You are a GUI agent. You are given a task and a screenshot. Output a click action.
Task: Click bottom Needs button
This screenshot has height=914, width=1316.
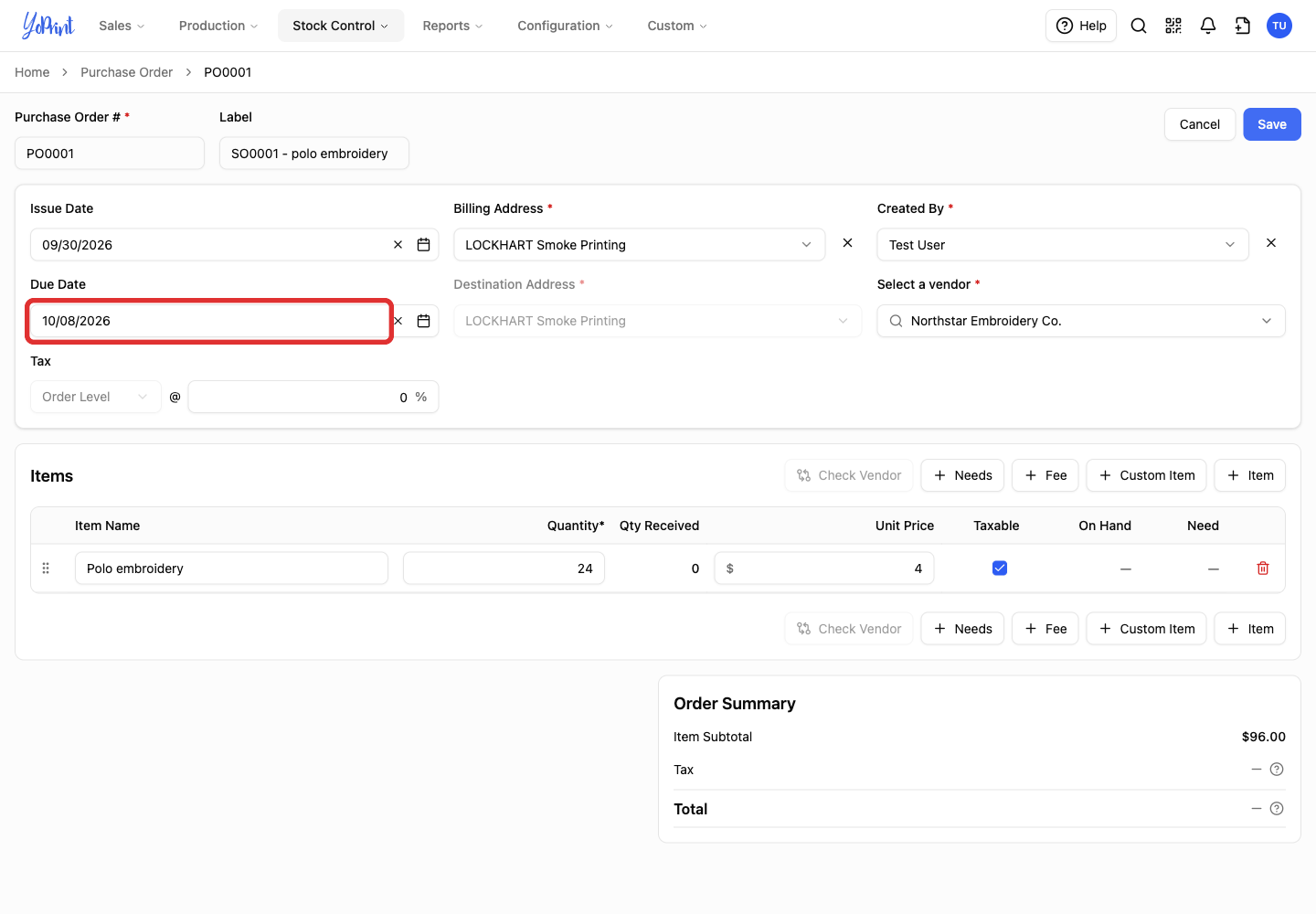click(x=962, y=629)
